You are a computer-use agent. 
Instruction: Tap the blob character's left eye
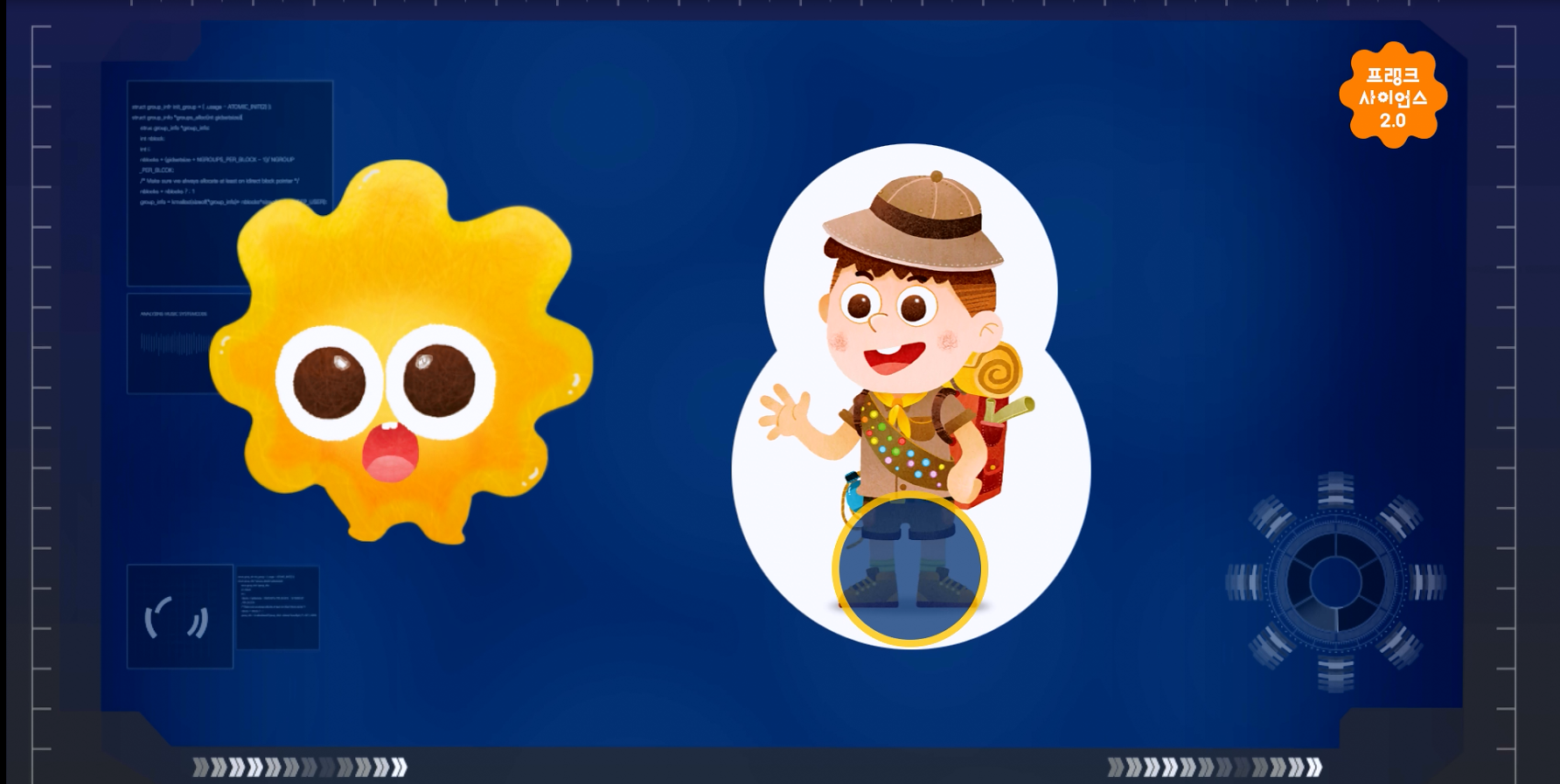click(x=329, y=382)
